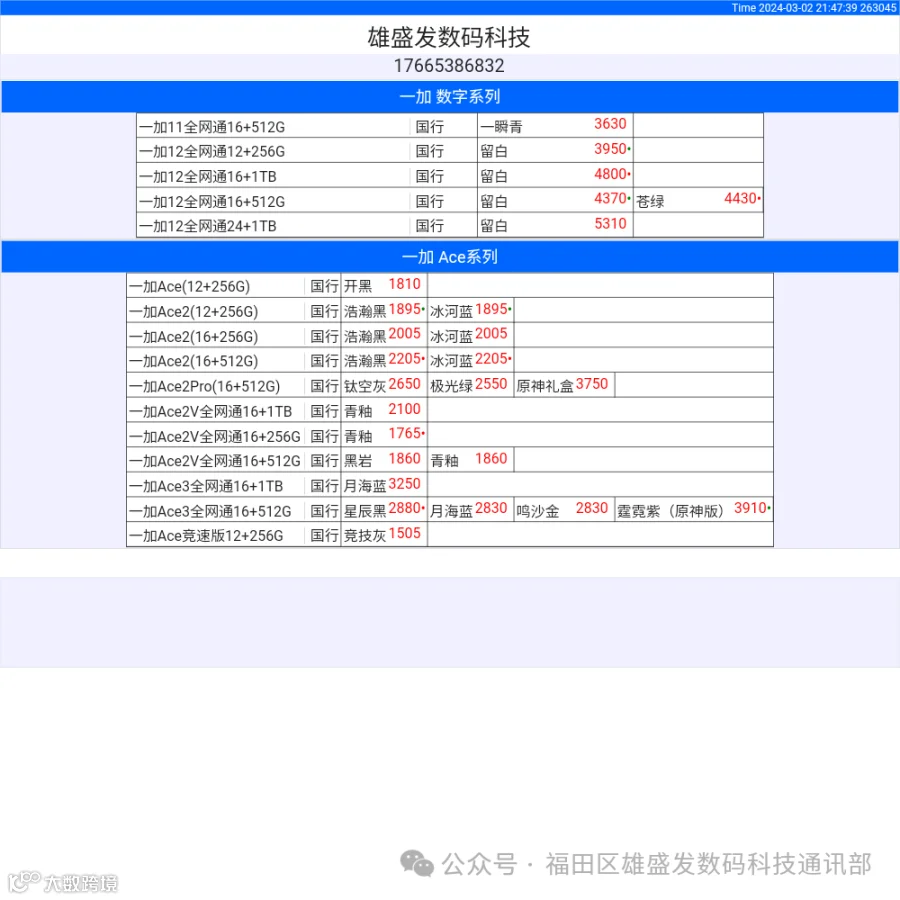The height and width of the screenshot is (900, 900).
Task: Click the price 3950
Action: click(610, 149)
